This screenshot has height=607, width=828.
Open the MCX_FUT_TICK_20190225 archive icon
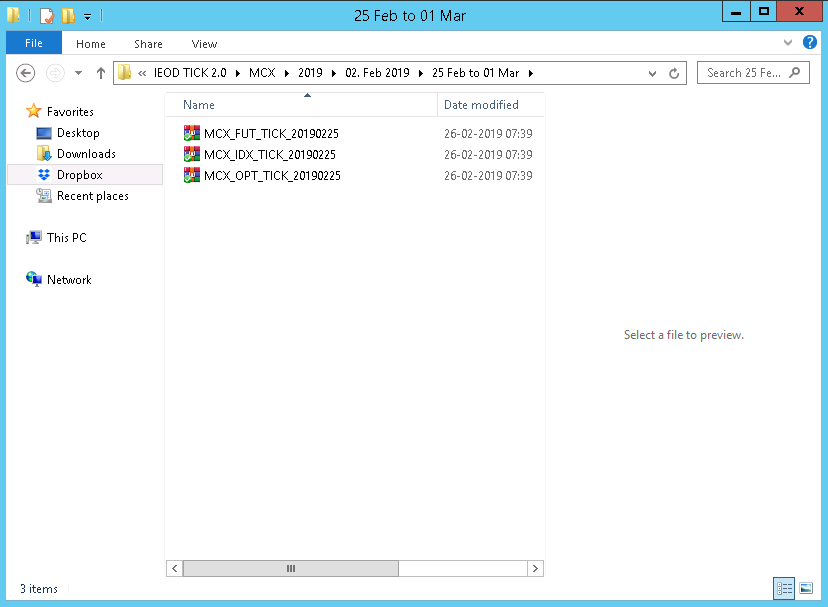(x=192, y=133)
